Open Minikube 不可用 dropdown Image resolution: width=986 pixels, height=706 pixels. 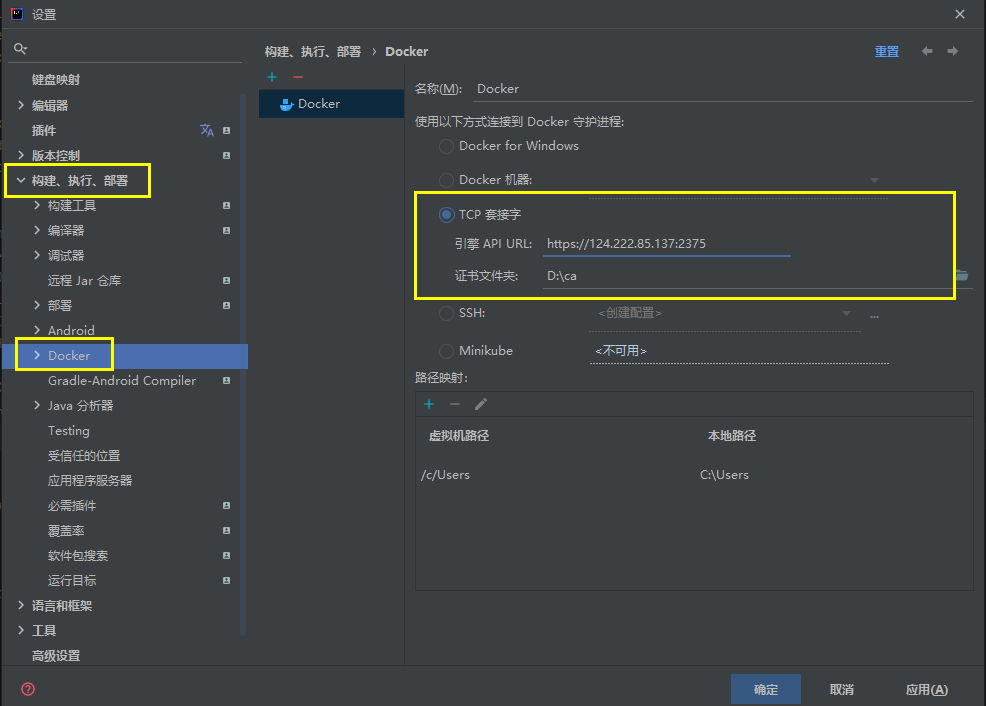(x=739, y=351)
